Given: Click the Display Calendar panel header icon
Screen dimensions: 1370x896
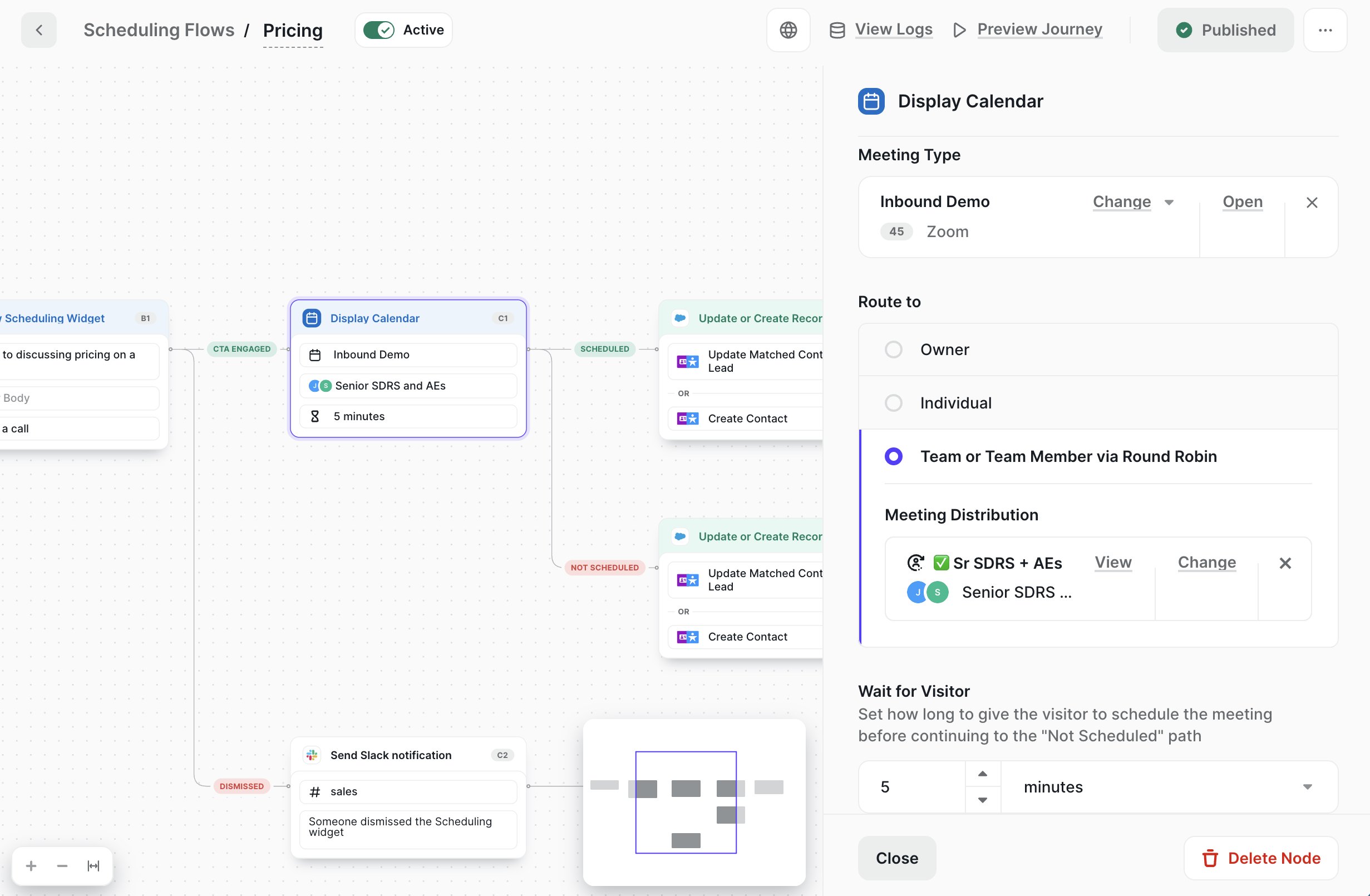Looking at the screenshot, I should pyautogui.click(x=871, y=101).
